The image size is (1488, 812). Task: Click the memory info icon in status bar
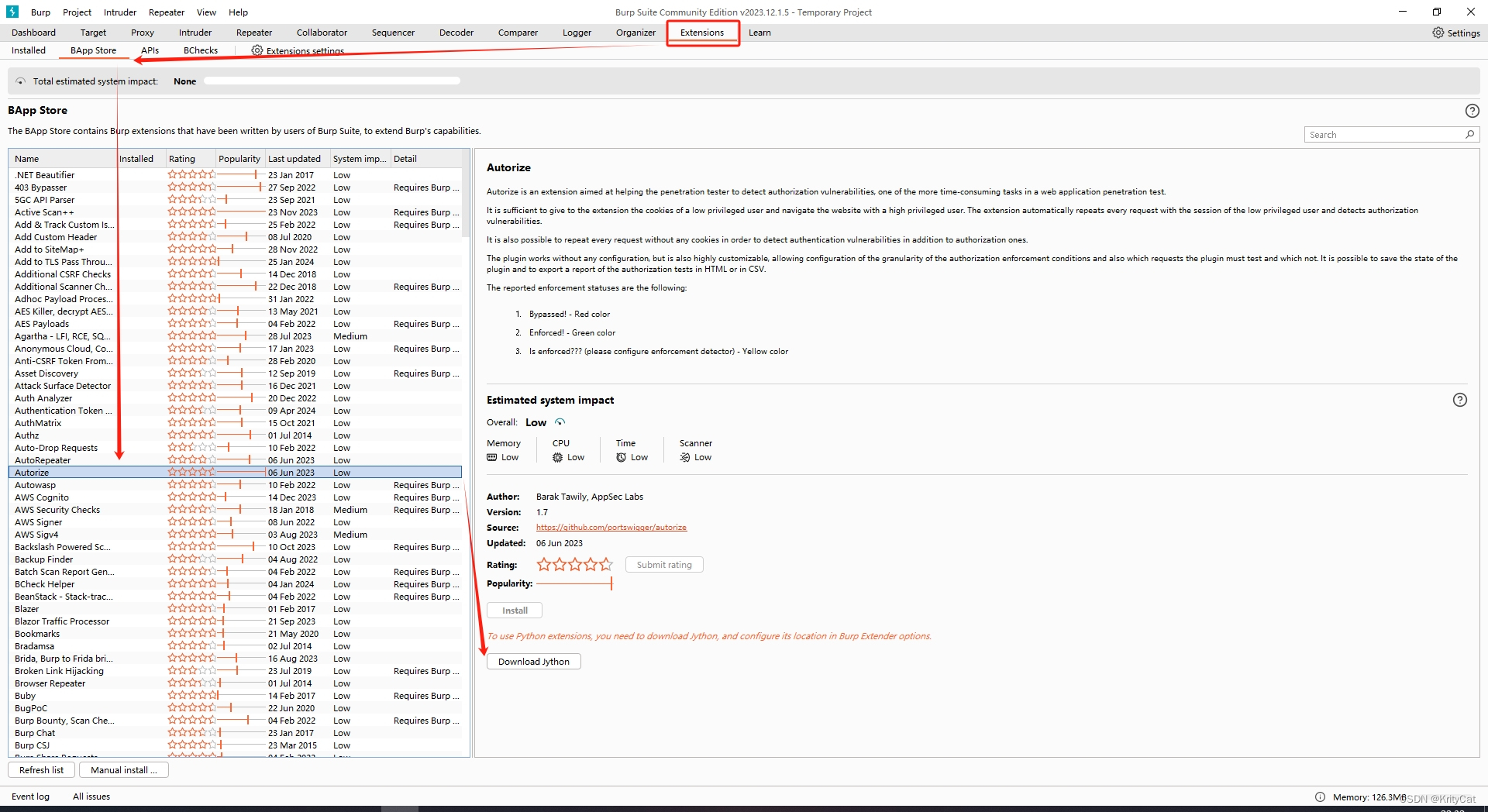click(1320, 797)
